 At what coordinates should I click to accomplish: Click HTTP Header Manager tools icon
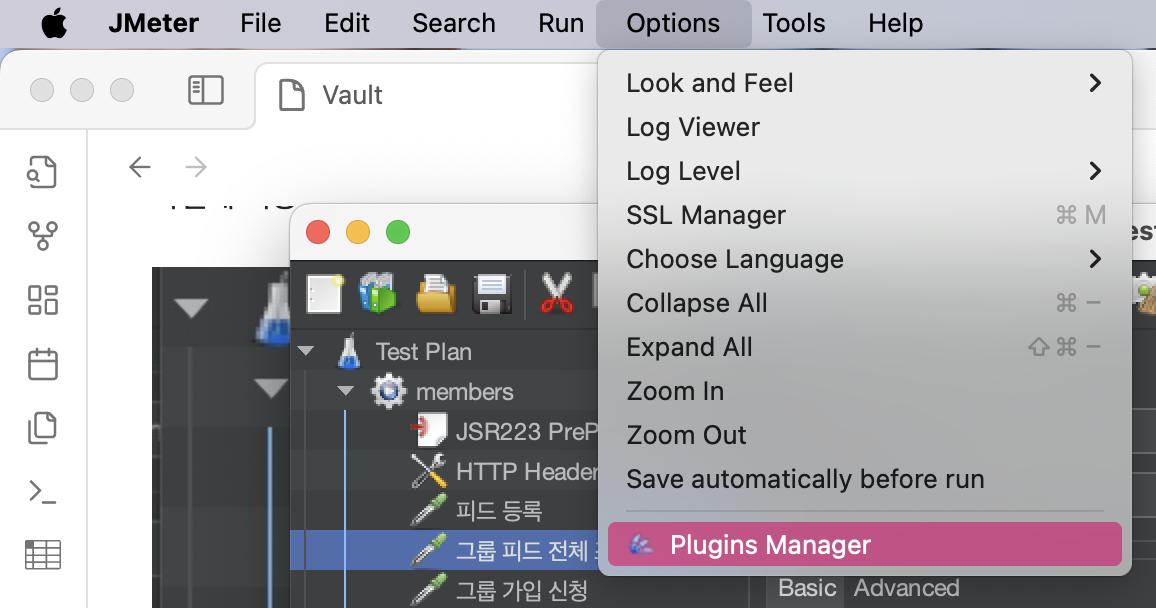[428, 470]
